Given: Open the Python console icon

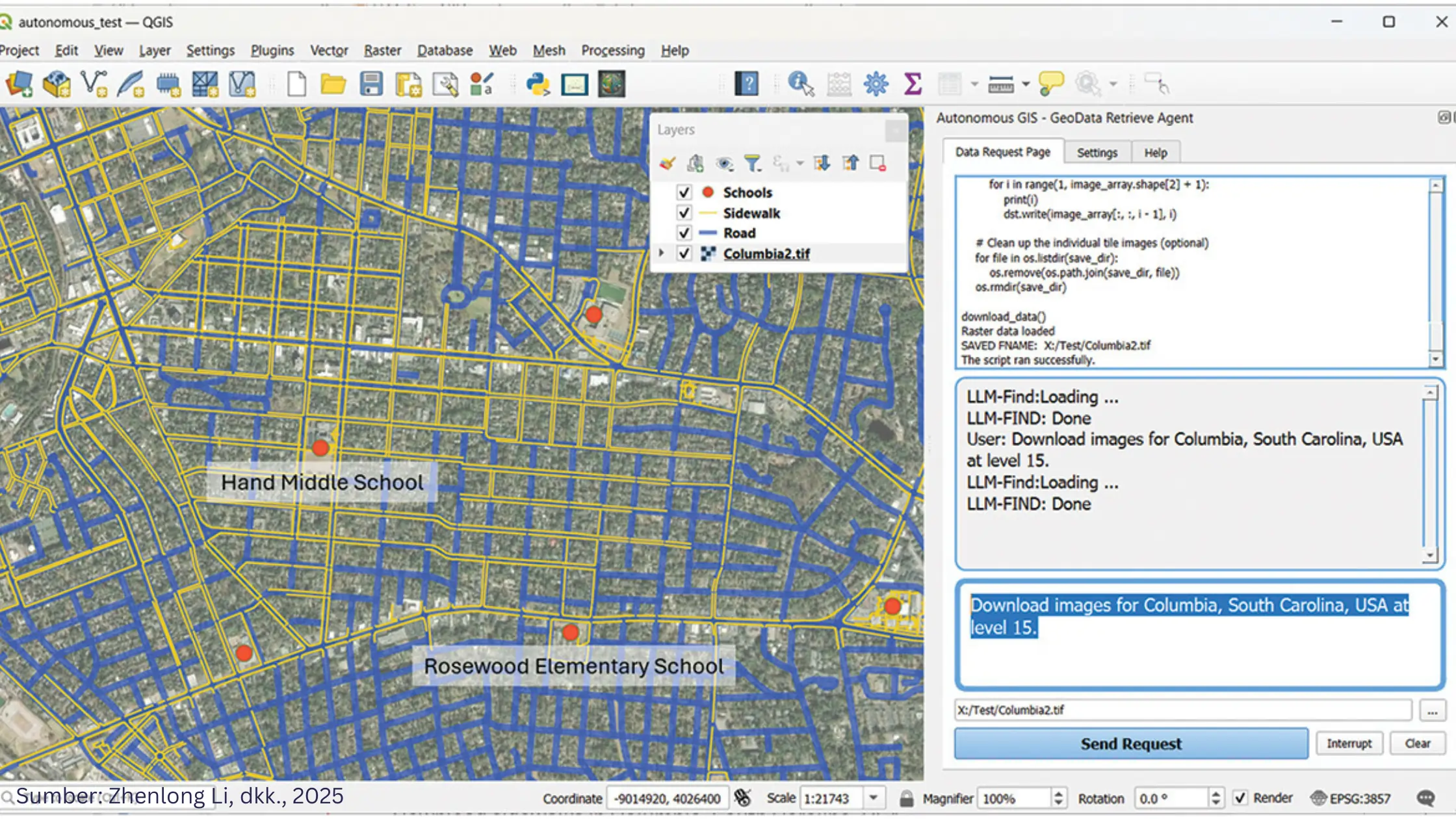Looking at the screenshot, I should [538, 84].
